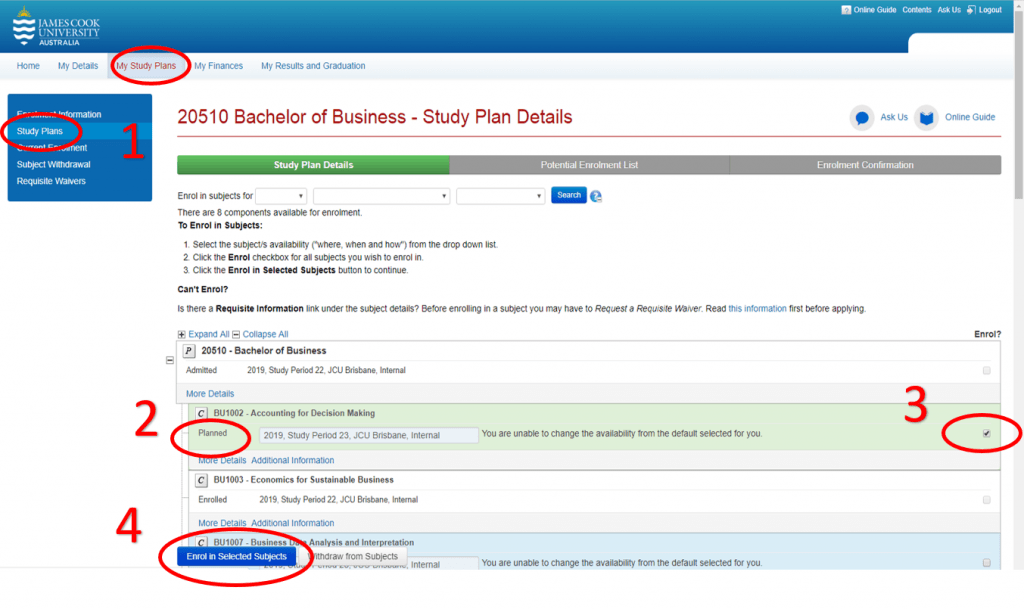Viewport: 1024px width, 609px height.
Task: Click the 'Enrol?' column header
Action: coord(987,334)
